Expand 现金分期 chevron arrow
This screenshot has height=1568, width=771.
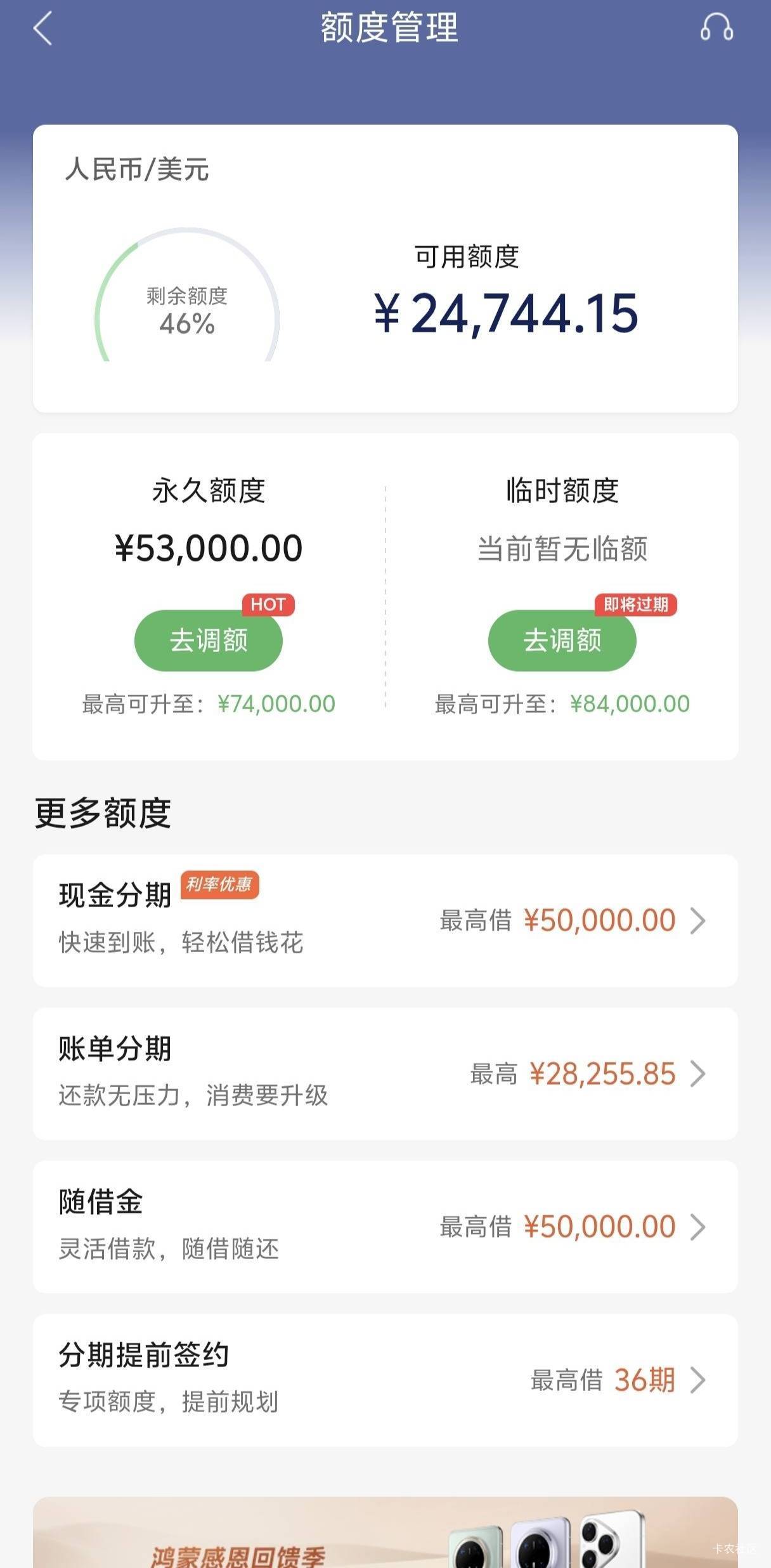(x=697, y=920)
